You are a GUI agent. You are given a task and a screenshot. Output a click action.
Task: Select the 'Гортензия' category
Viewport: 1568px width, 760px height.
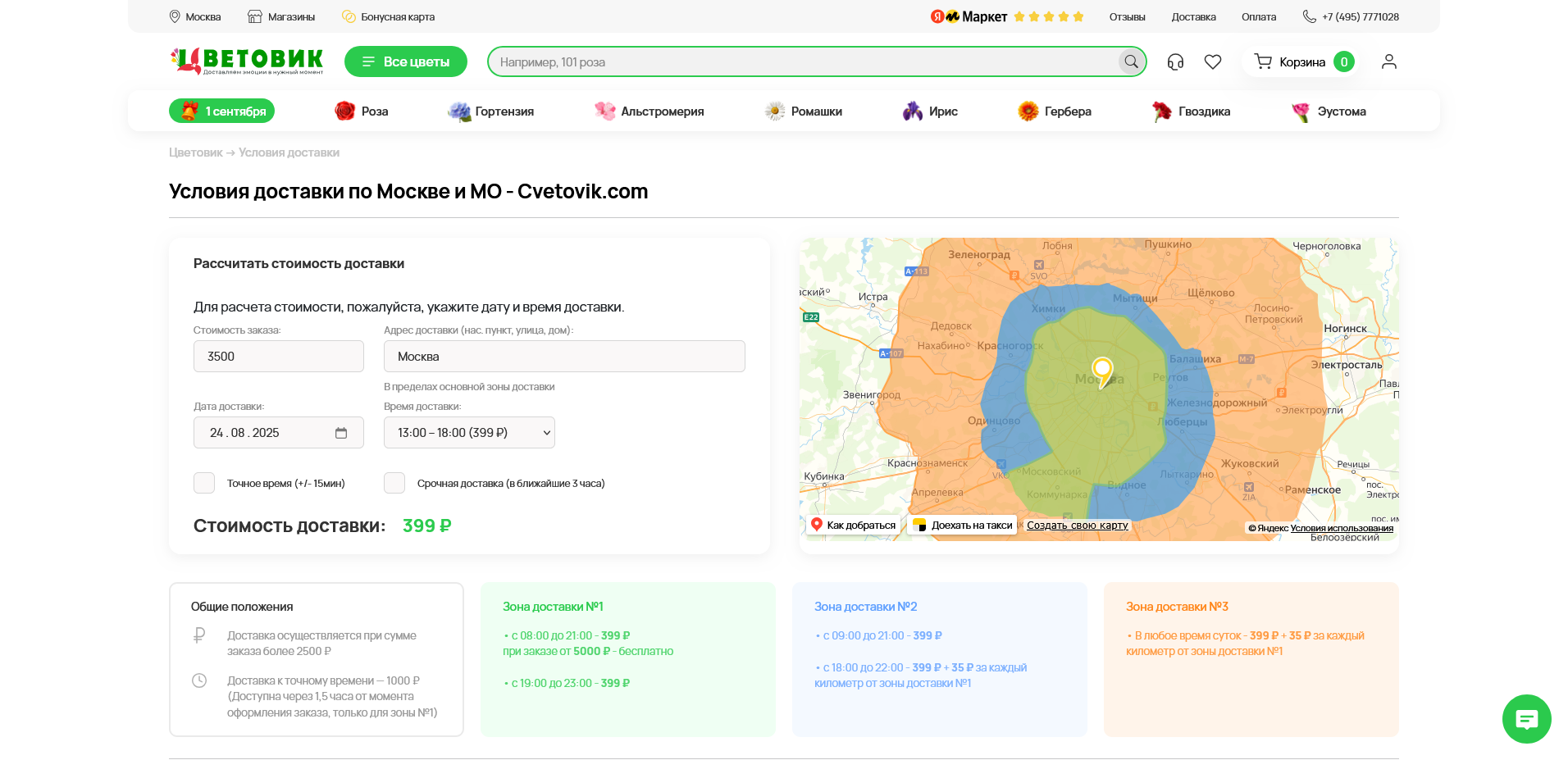pos(491,111)
